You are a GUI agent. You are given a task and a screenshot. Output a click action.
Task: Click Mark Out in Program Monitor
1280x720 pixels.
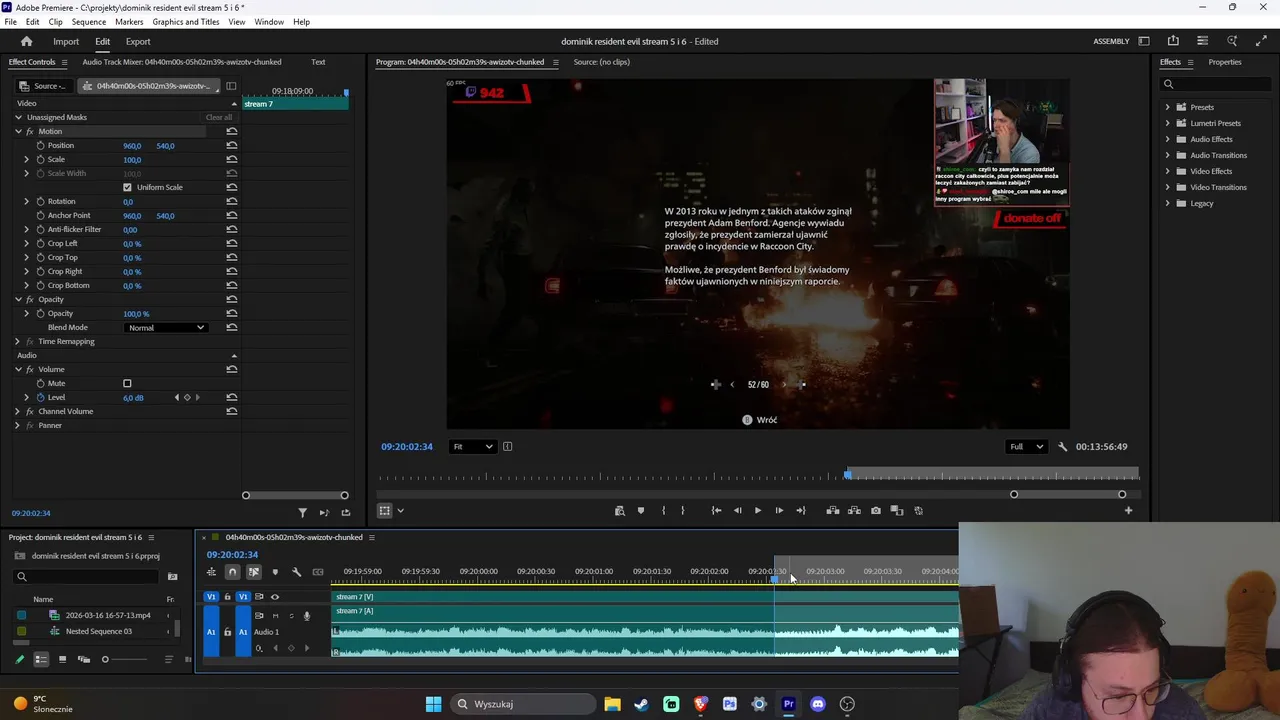tap(683, 511)
